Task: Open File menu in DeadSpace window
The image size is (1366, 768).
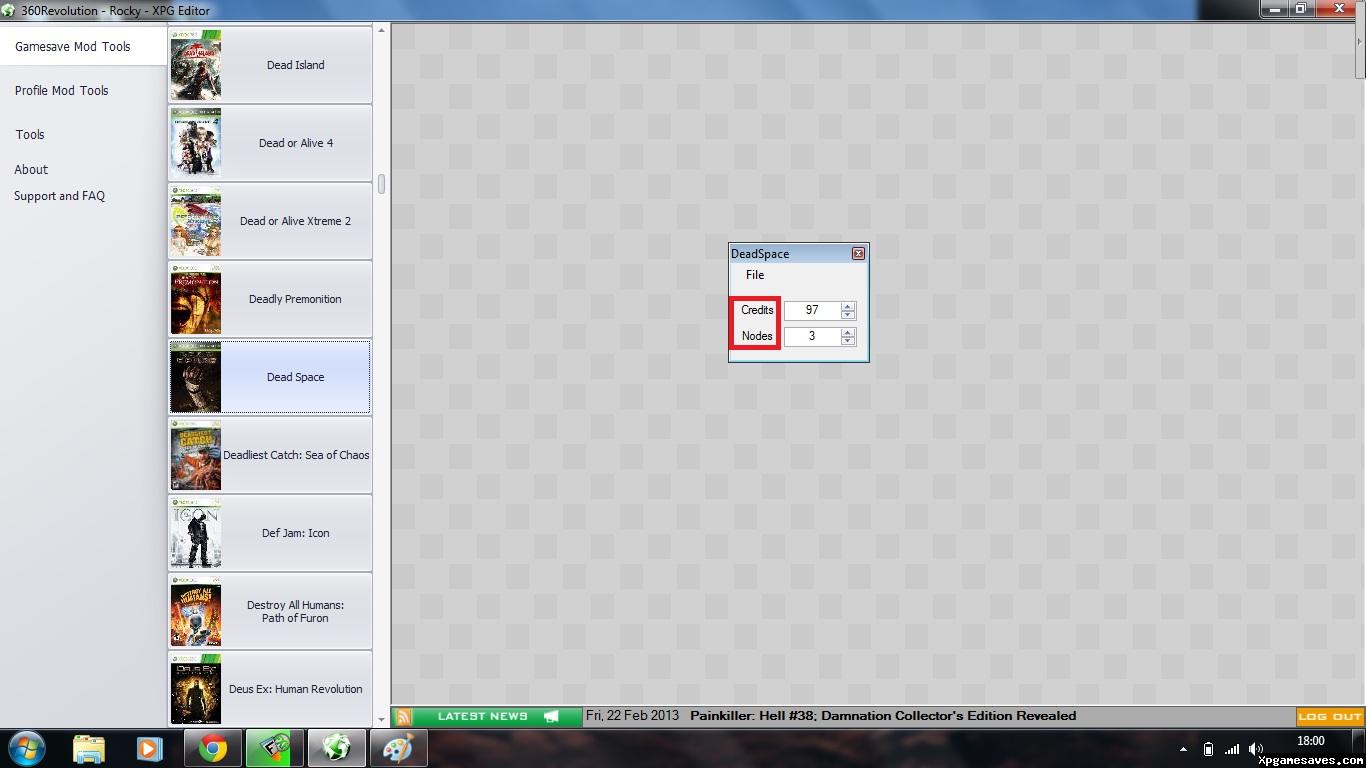Action: 755,275
